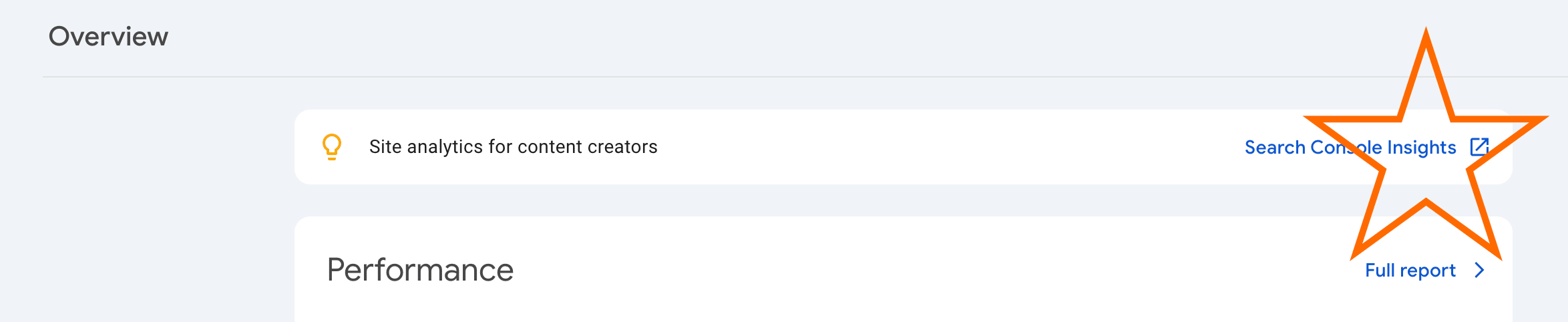Click the Performance card heading
Image resolution: width=1568 pixels, height=322 pixels.
(420, 270)
